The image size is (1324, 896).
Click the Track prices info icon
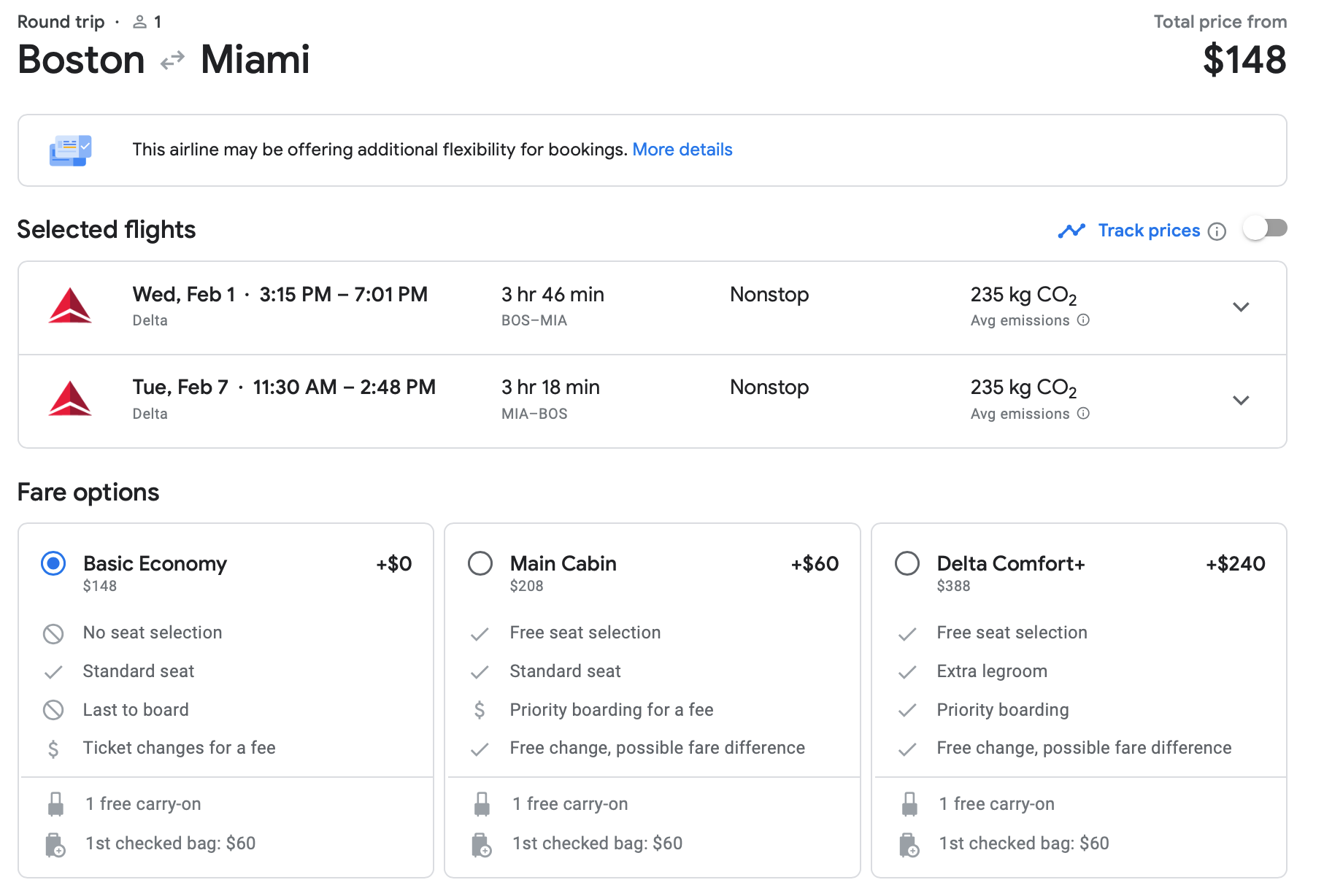coord(1217,231)
